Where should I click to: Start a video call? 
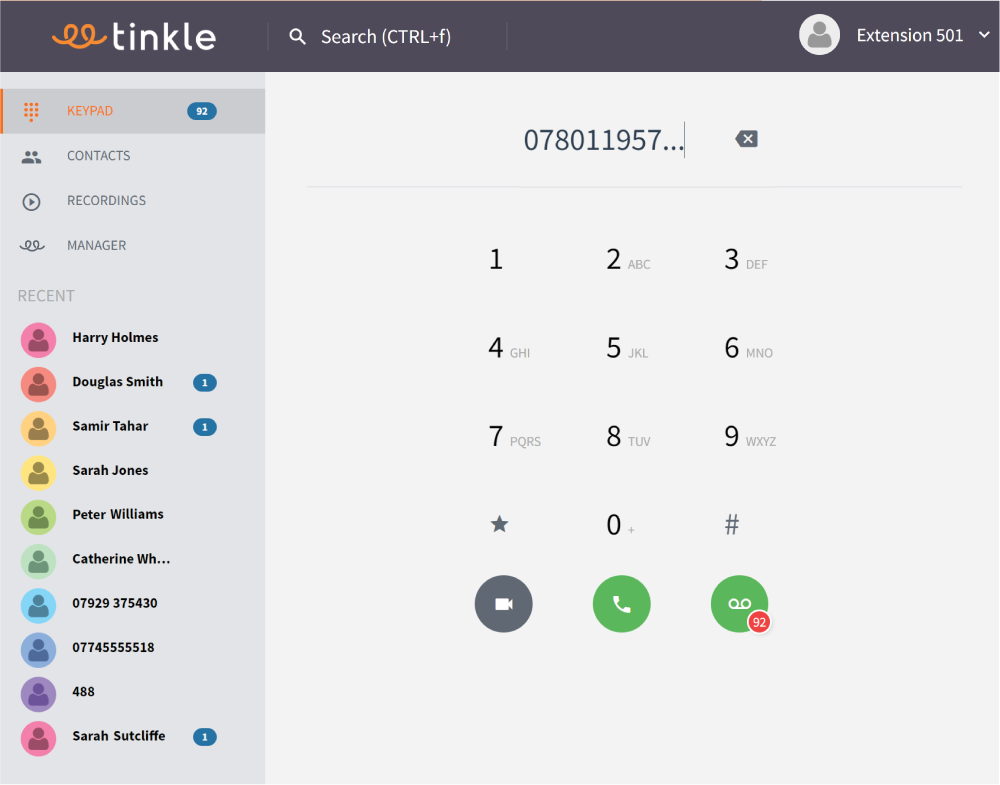tap(503, 603)
